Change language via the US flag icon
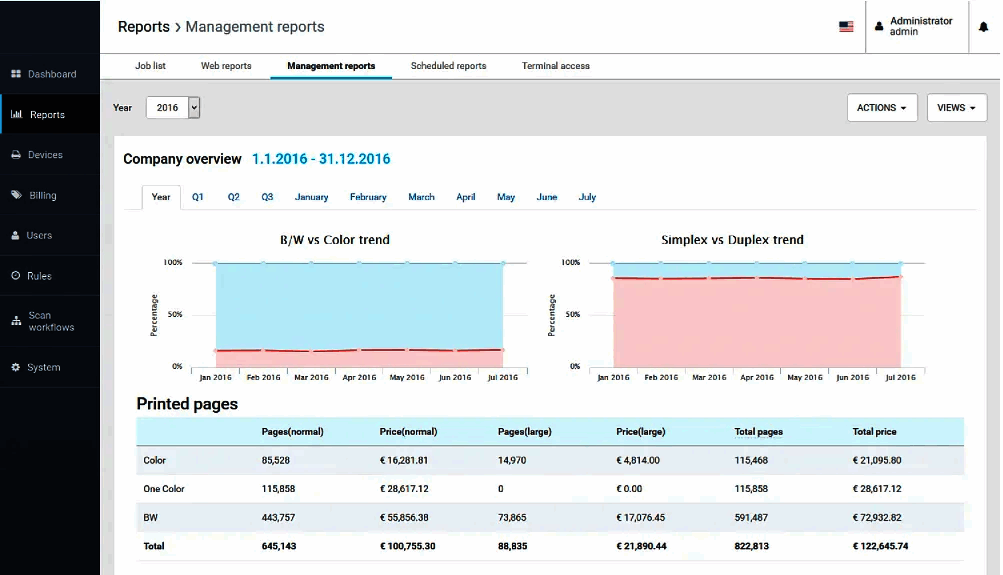1003x575 pixels. coord(846,27)
